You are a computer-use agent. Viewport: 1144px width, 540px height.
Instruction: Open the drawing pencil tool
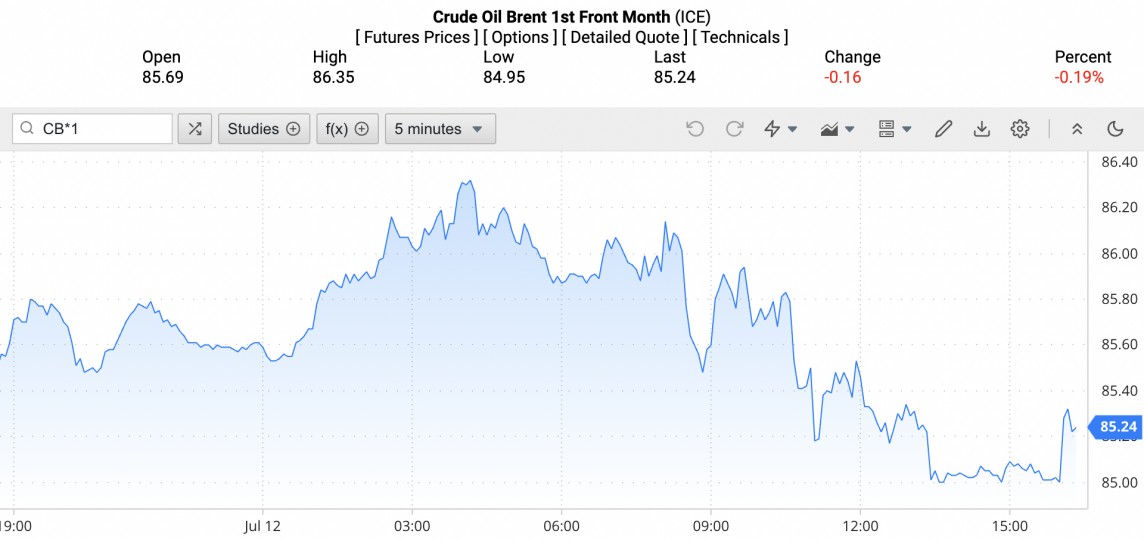[x=943, y=129]
